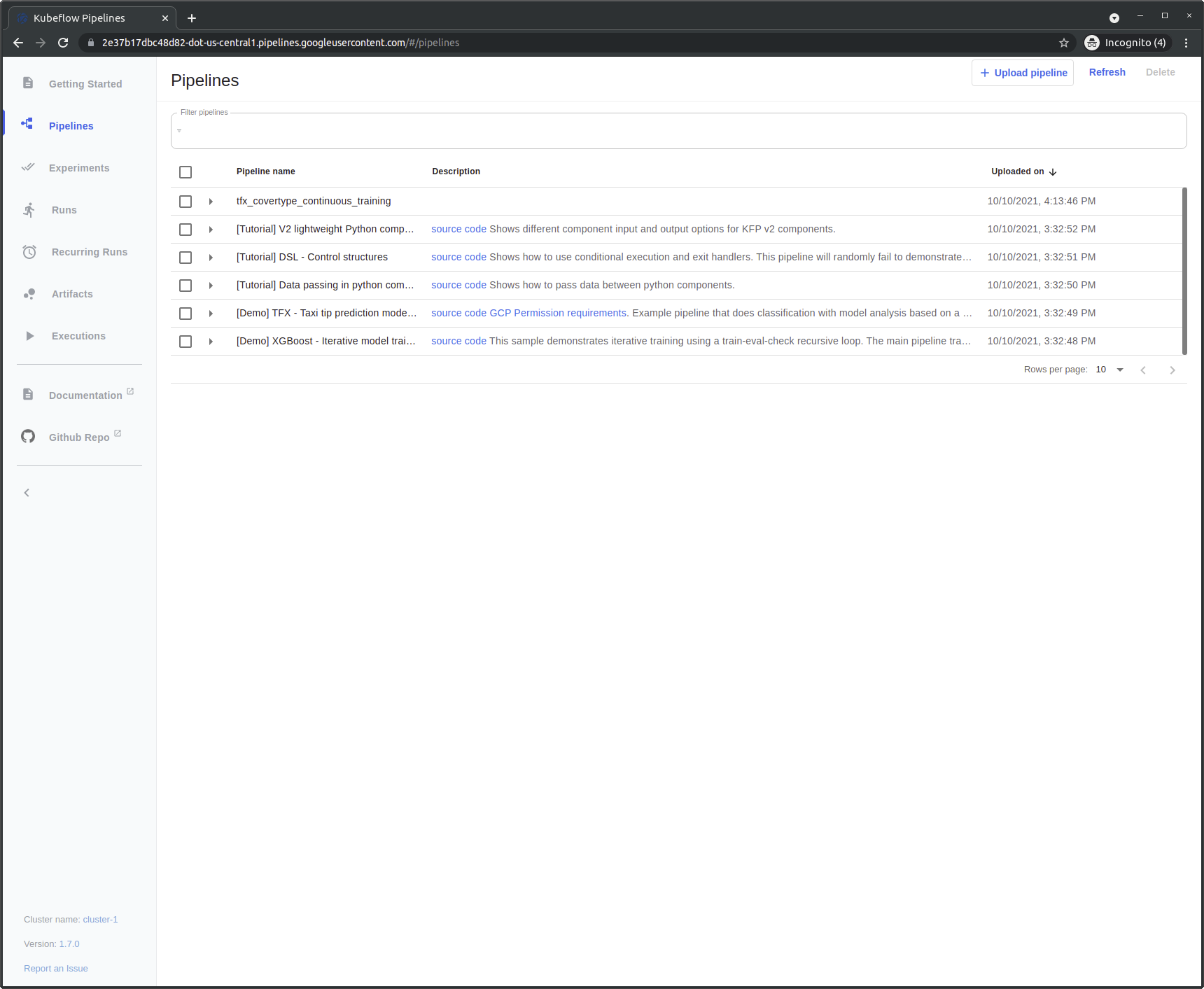Go to Getting Started section
The width and height of the screenshot is (1204, 989).
85,84
